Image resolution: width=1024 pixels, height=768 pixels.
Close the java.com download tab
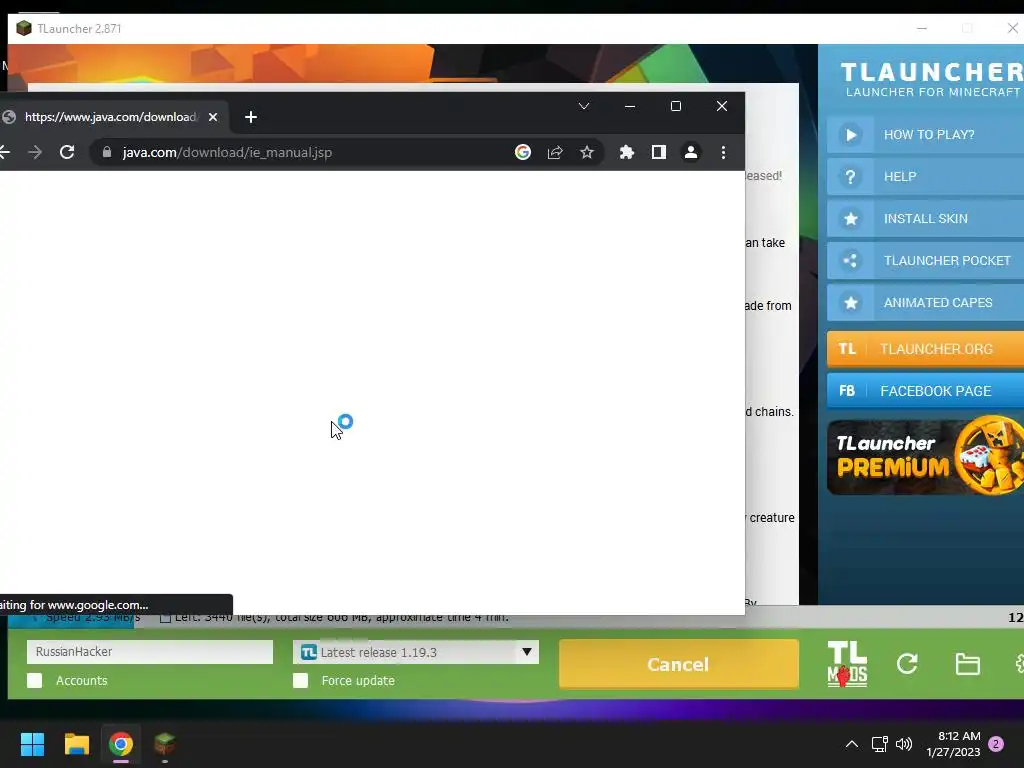(213, 117)
